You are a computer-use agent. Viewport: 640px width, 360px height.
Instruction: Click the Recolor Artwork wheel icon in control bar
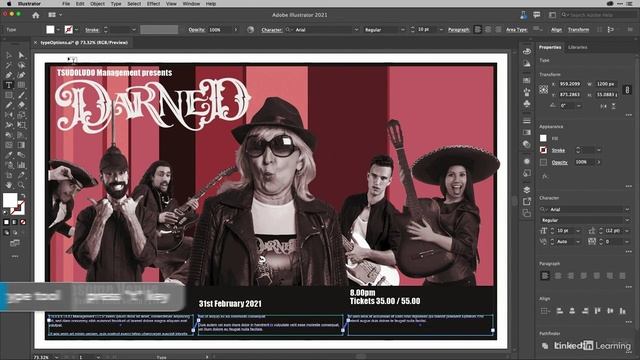pyautogui.click(x=251, y=30)
